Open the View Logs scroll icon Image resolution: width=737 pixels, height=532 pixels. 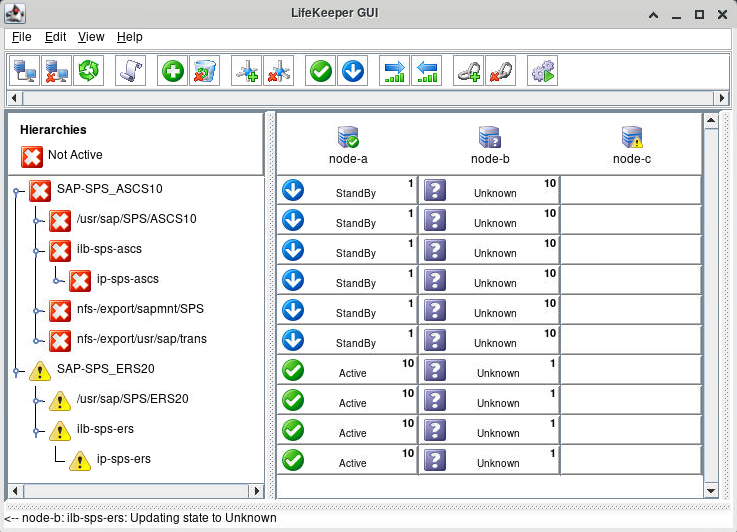point(130,71)
